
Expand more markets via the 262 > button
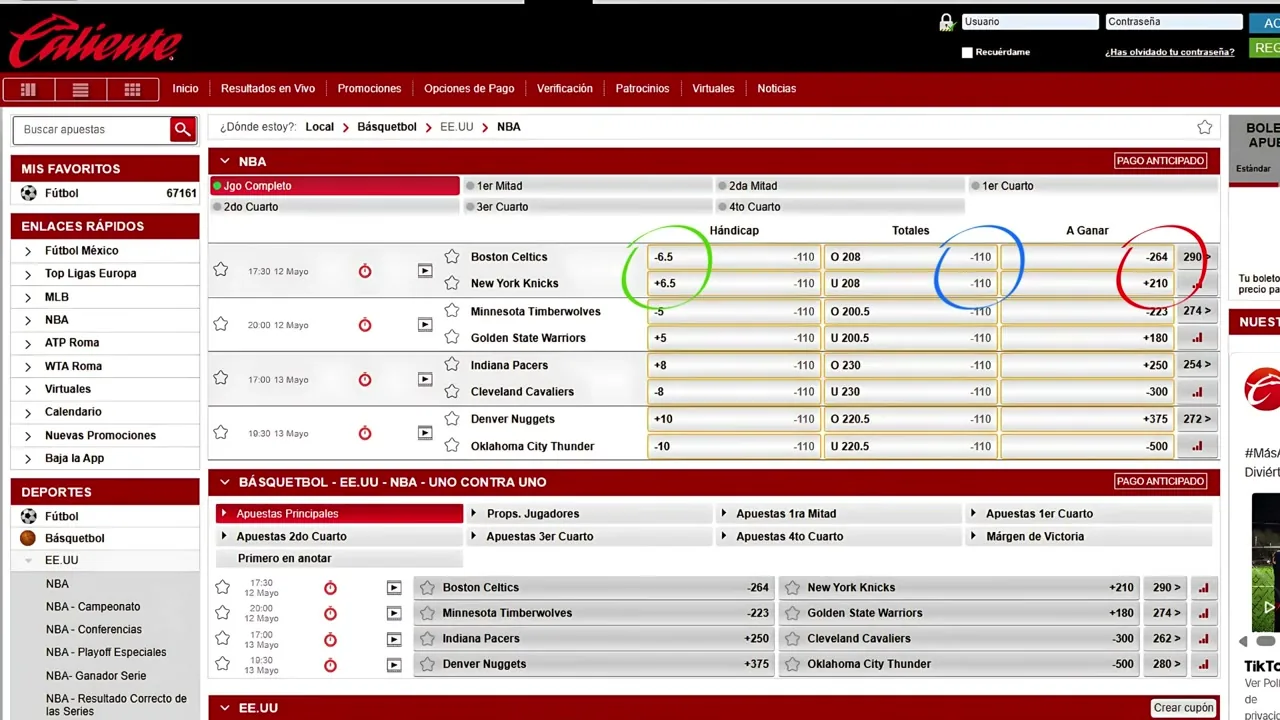click(1167, 639)
